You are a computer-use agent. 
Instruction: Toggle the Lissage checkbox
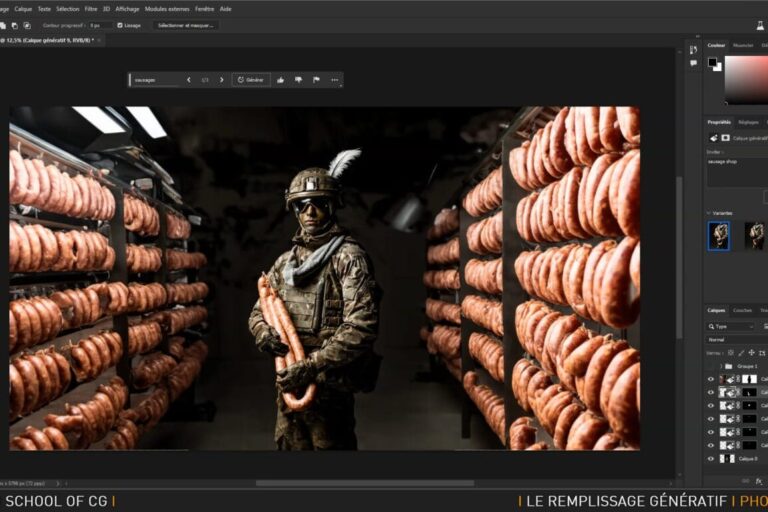click(120, 25)
